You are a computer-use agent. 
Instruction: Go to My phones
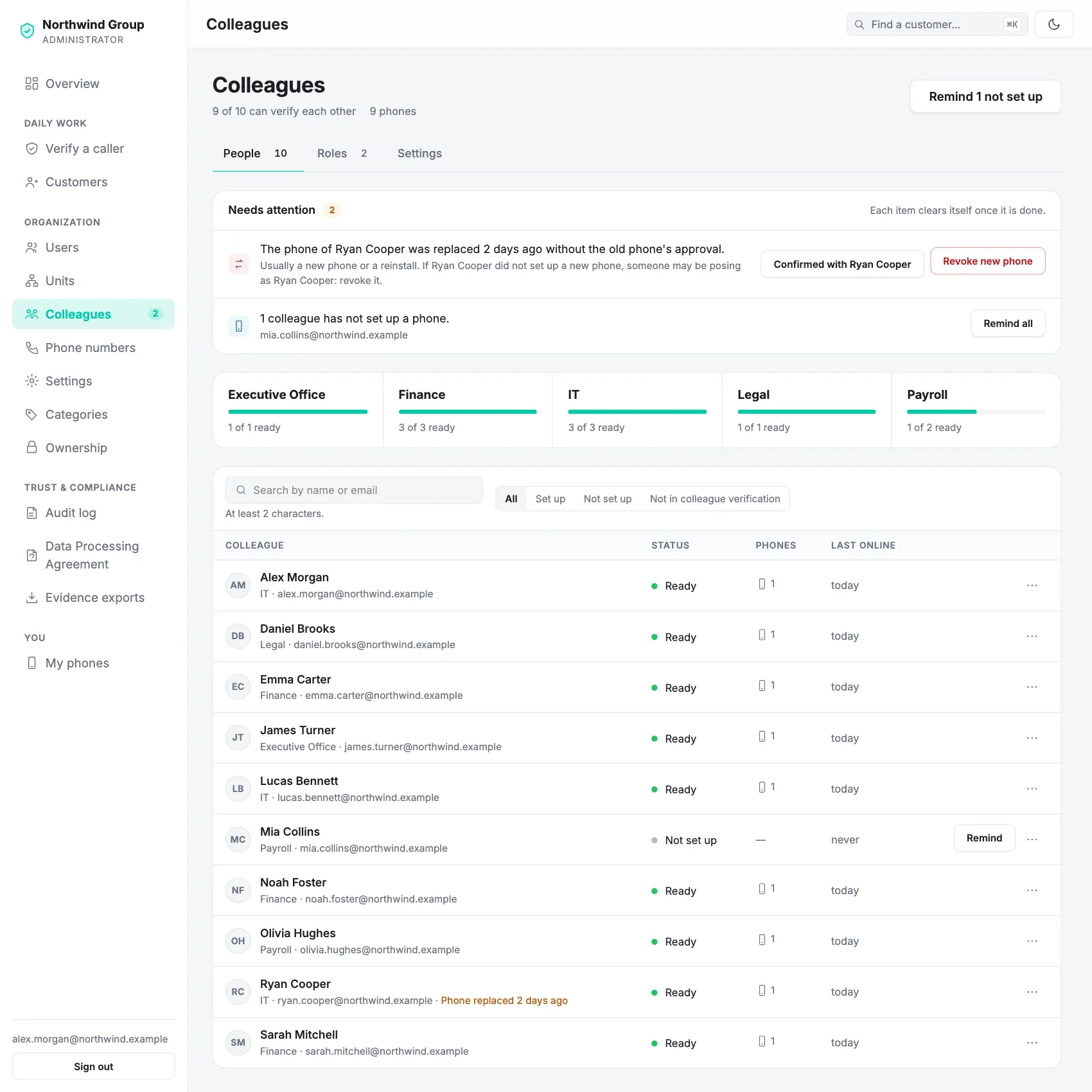(x=94, y=663)
